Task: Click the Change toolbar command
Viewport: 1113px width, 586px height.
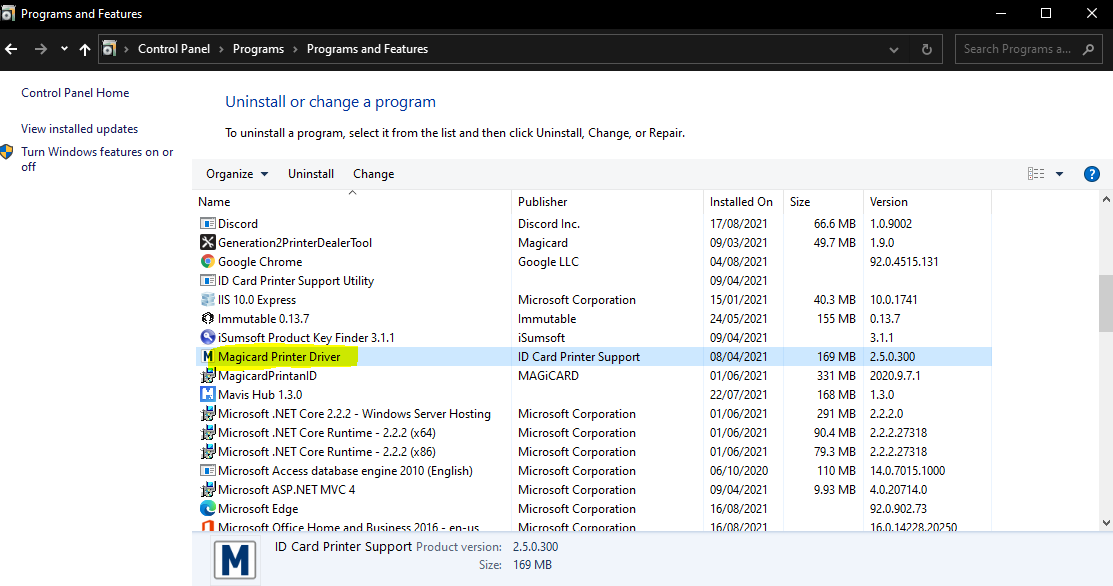Action: [373, 174]
